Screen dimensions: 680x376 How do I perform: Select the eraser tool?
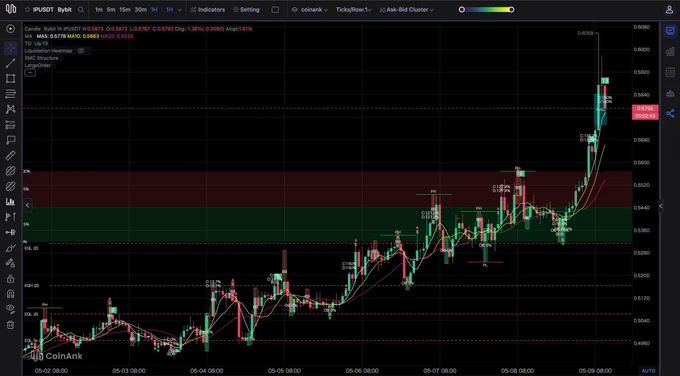click(x=10, y=263)
